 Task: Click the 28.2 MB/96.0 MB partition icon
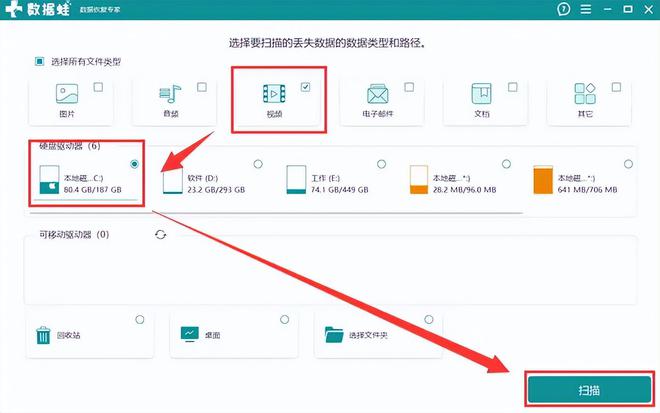[419, 180]
